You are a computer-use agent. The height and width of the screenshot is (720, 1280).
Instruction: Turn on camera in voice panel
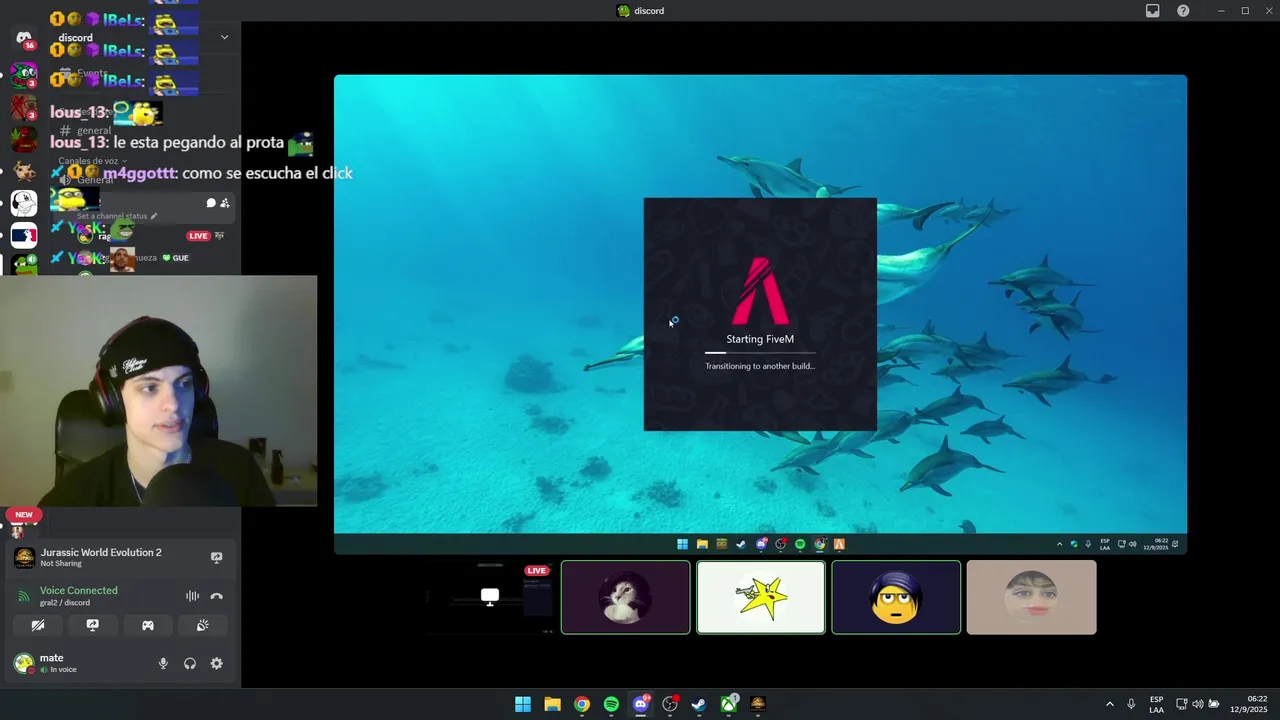[x=38, y=625]
